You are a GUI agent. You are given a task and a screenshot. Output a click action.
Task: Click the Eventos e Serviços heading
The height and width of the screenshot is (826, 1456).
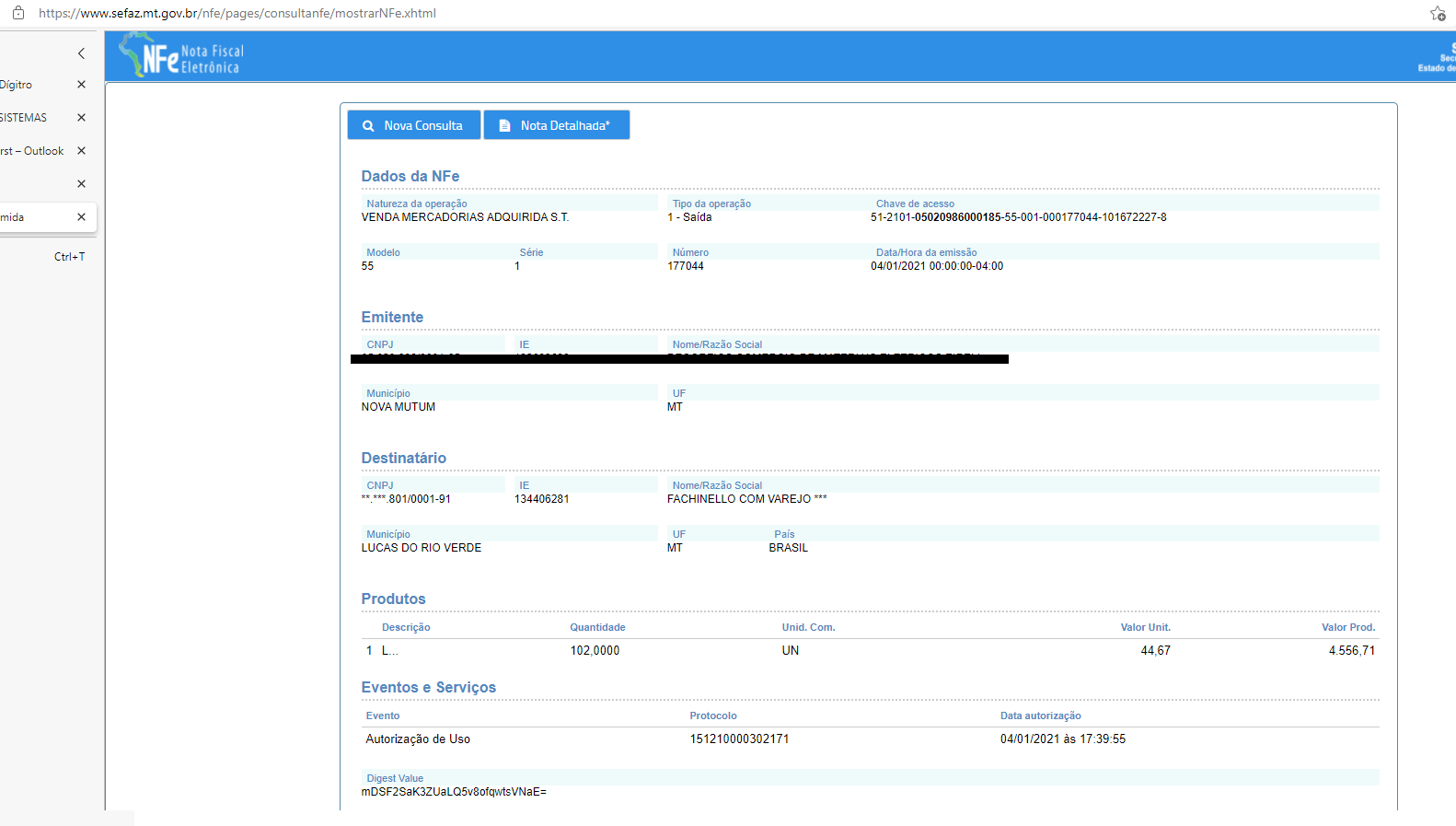point(429,687)
